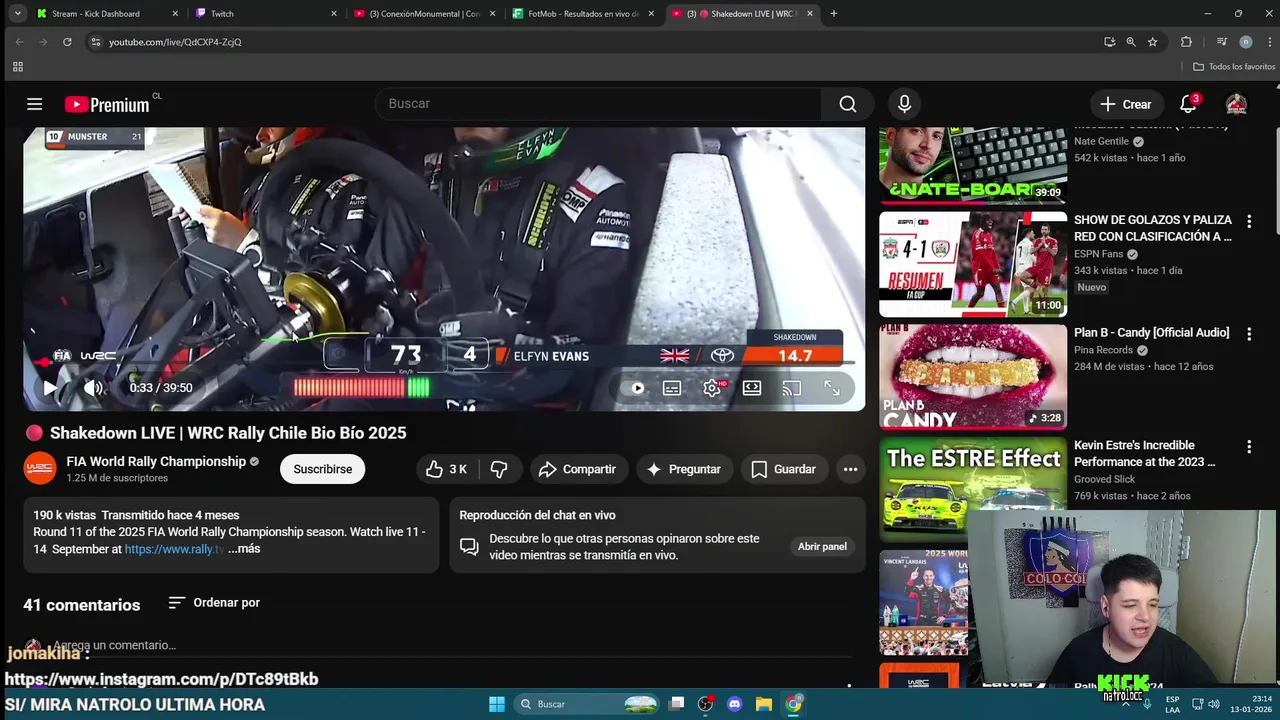Viewport: 1280px width, 720px height.
Task: Open the account avatar menu
Action: (x=1236, y=104)
